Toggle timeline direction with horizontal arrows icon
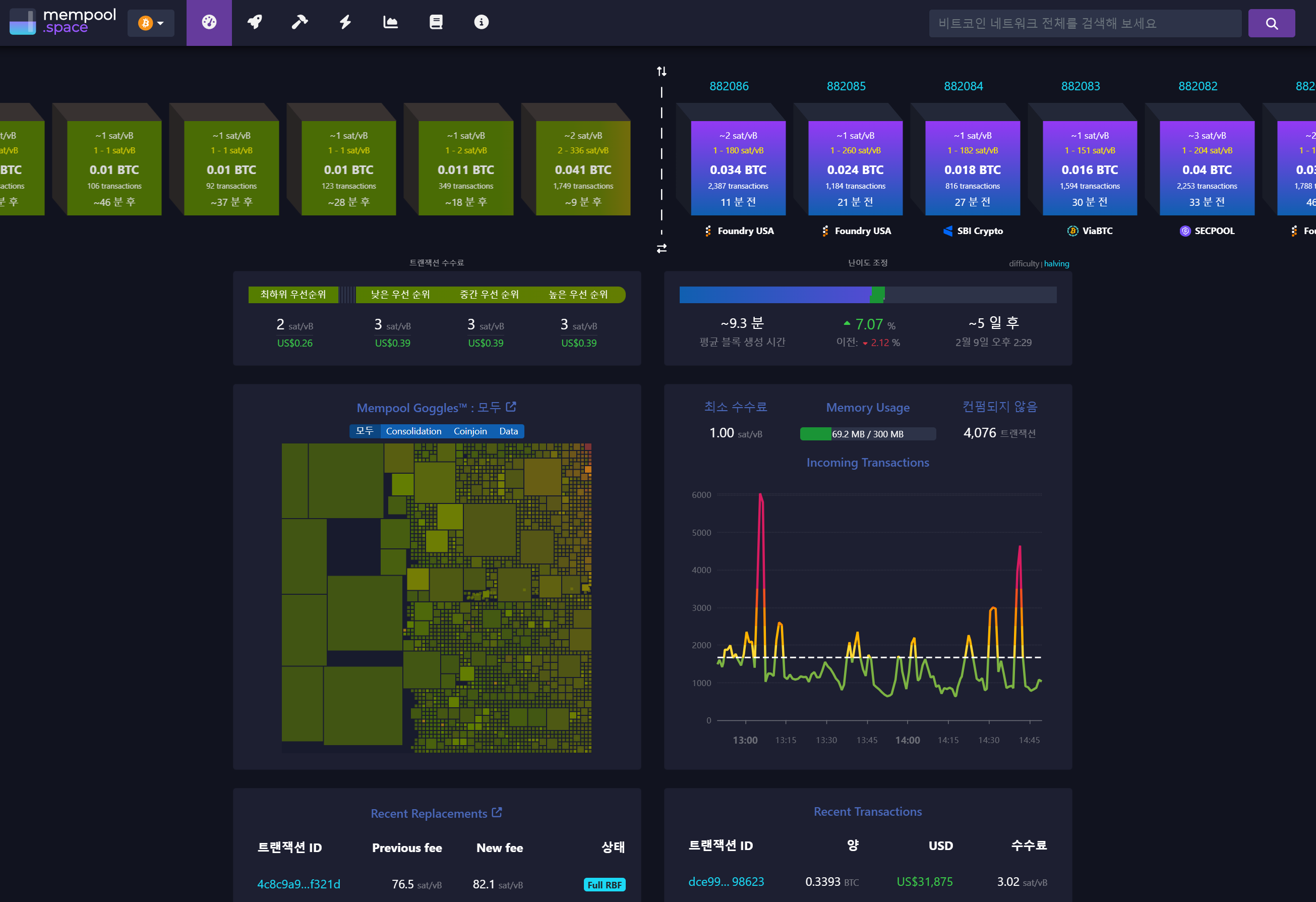The width and height of the screenshot is (1316, 902). (x=662, y=249)
